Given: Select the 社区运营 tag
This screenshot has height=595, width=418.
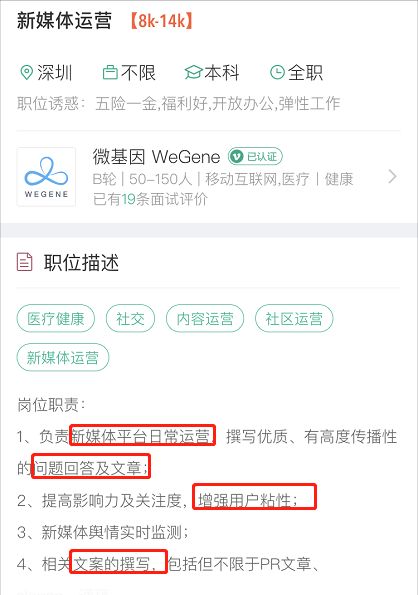Looking at the screenshot, I should point(294,318).
